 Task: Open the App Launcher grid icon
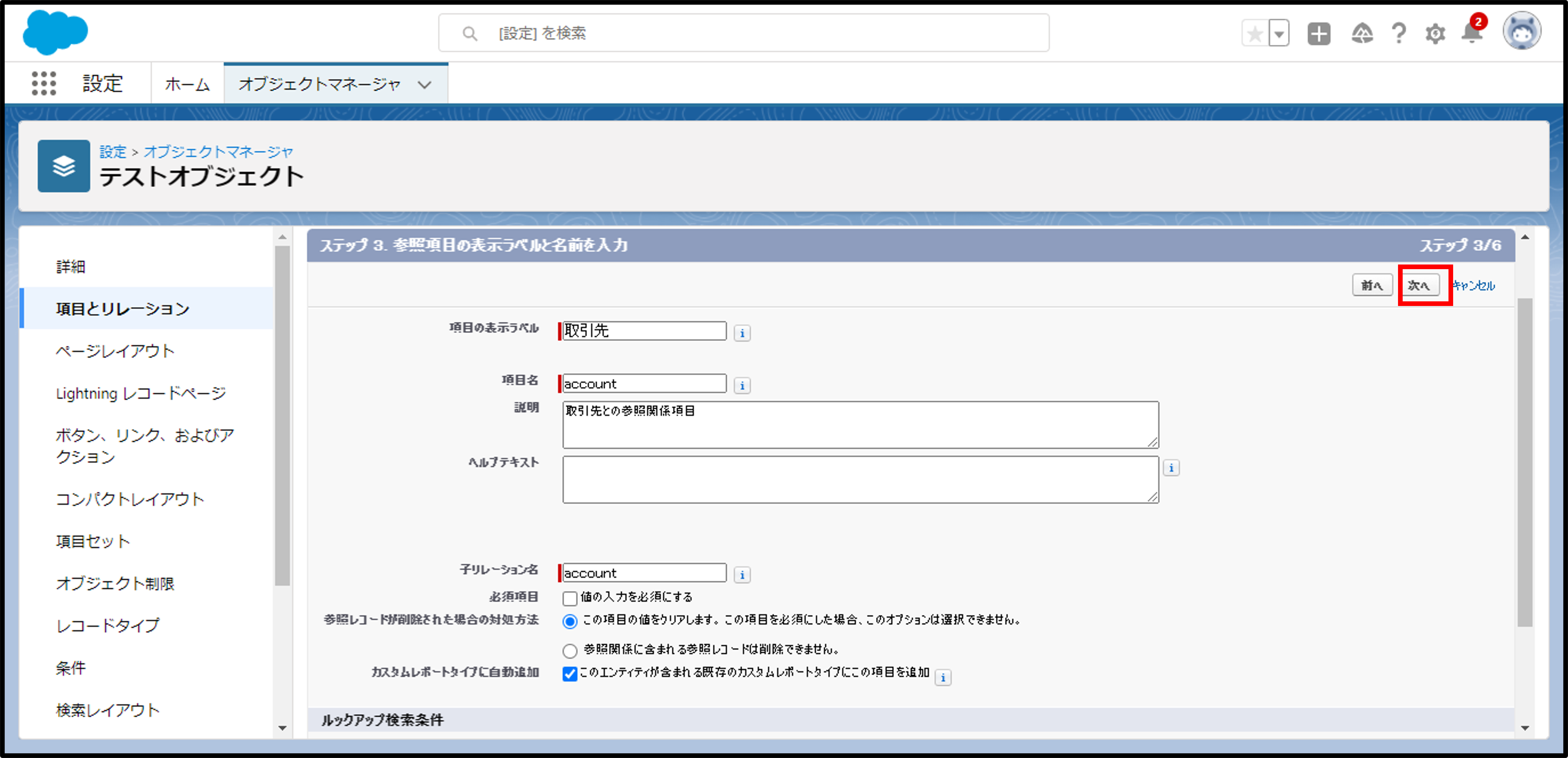click(x=44, y=83)
